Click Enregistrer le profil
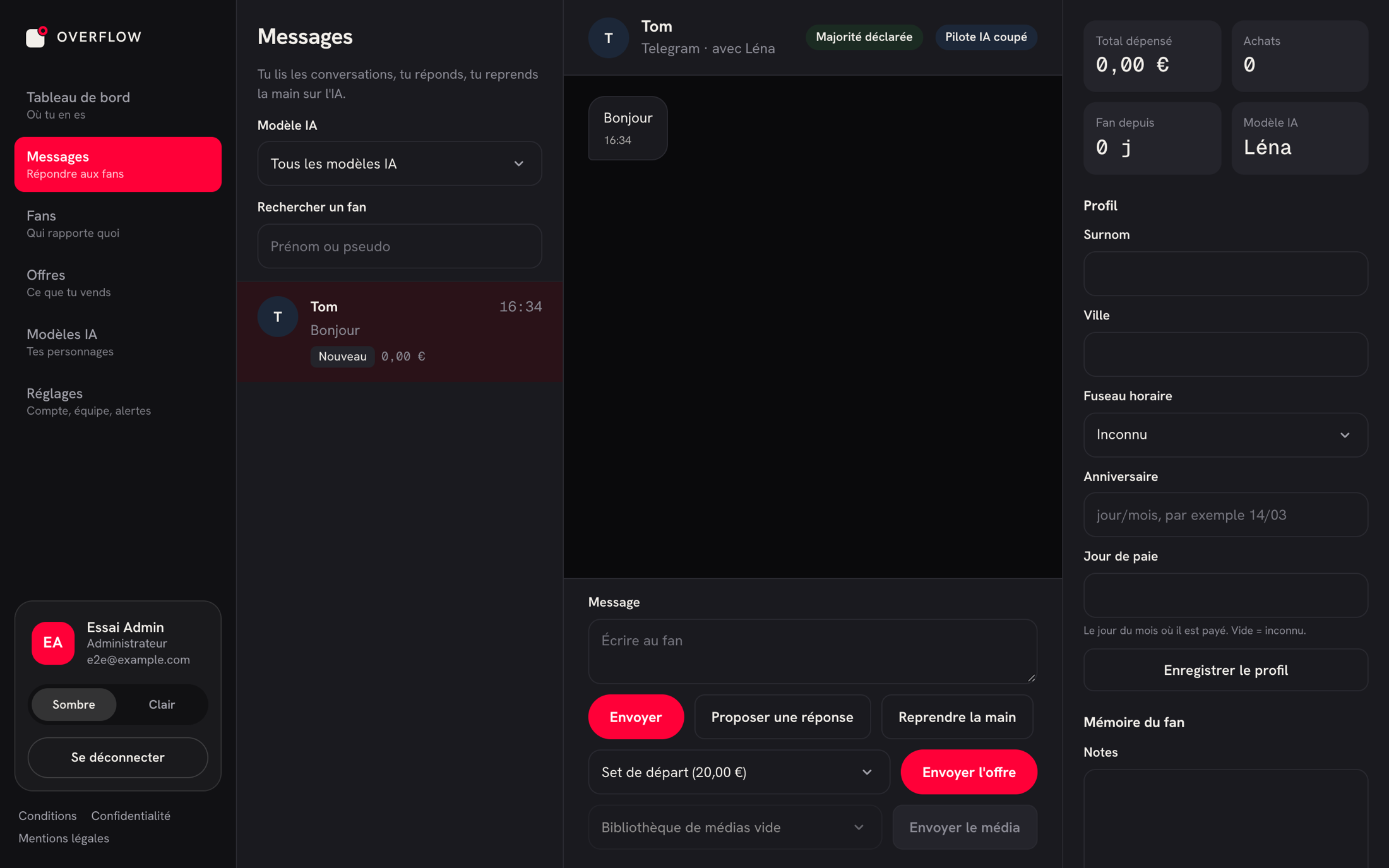 tap(1225, 670)
